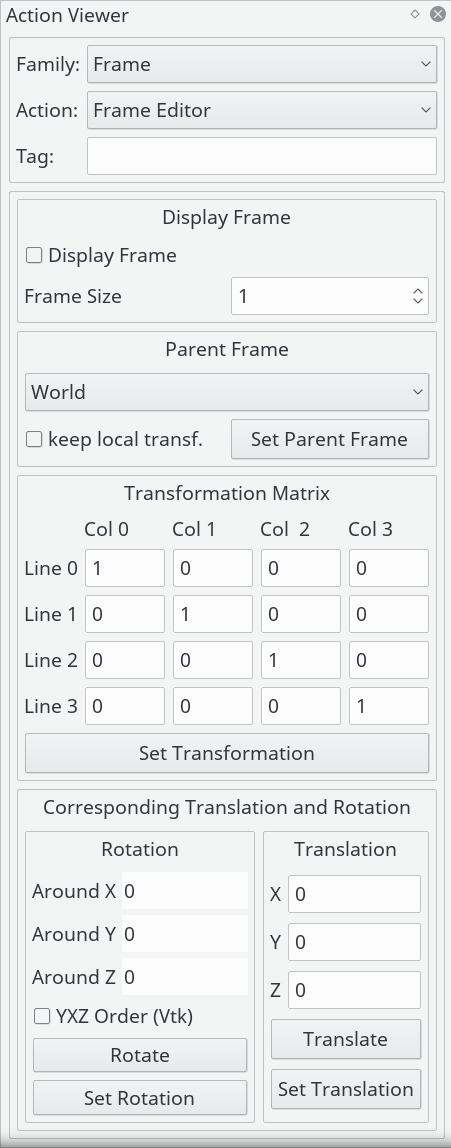Screen dimensions: 451x1148
Task: Click the Around Z rotation field
Action: tap(184, 977)
